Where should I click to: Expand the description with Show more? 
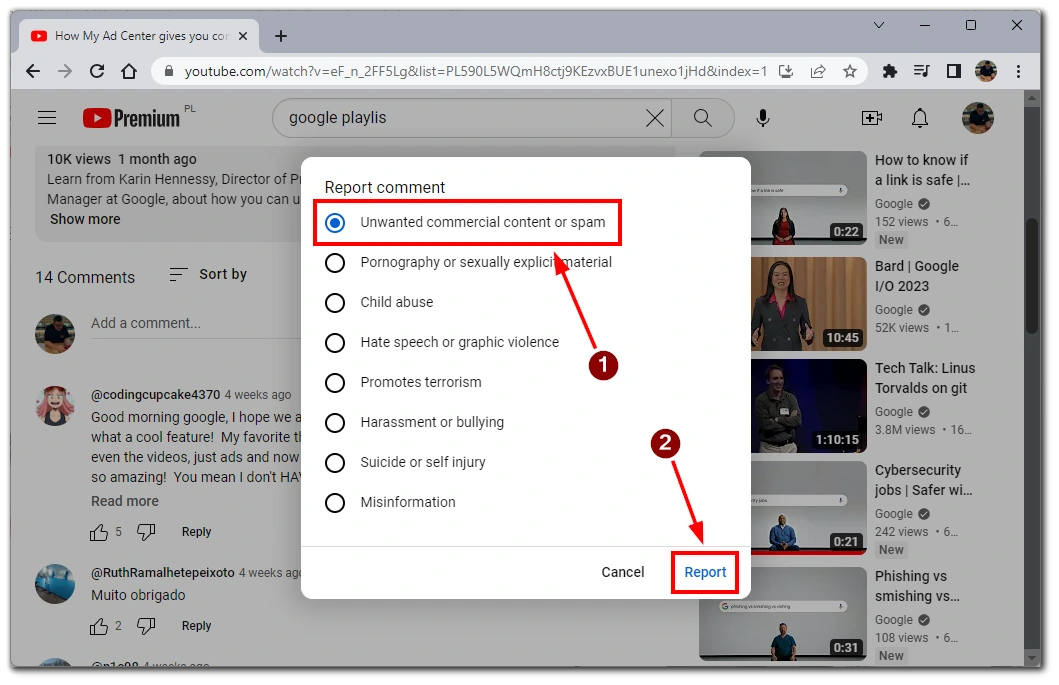pyautogui.click(x=85, y=219)
